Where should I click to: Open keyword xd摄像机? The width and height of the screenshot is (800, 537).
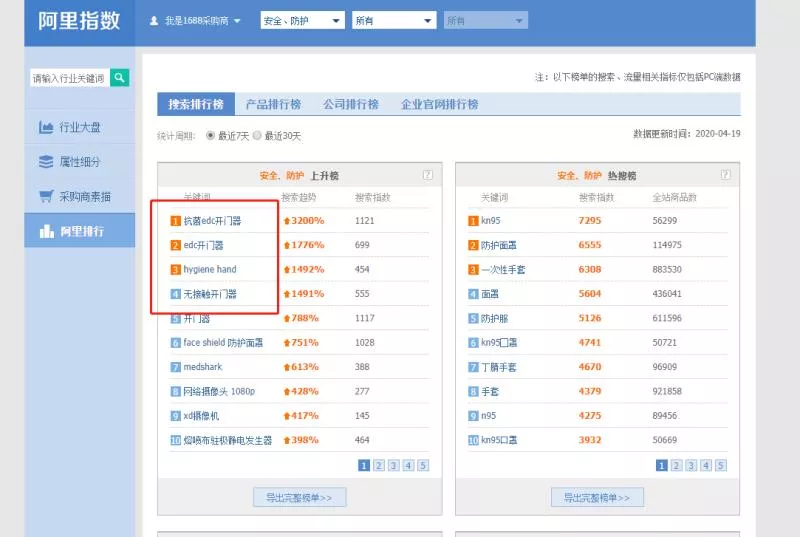click(201, 416)
